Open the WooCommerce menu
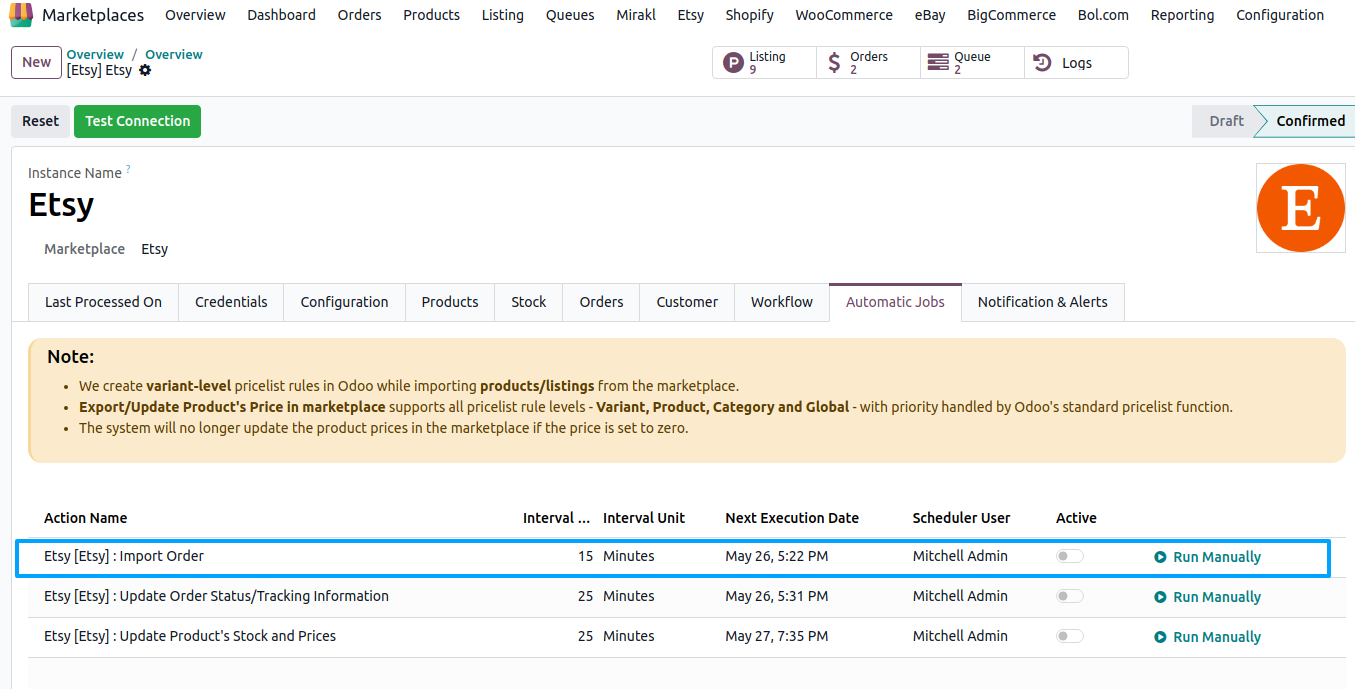Screen dimensions: 1355x689 [844, 15]
